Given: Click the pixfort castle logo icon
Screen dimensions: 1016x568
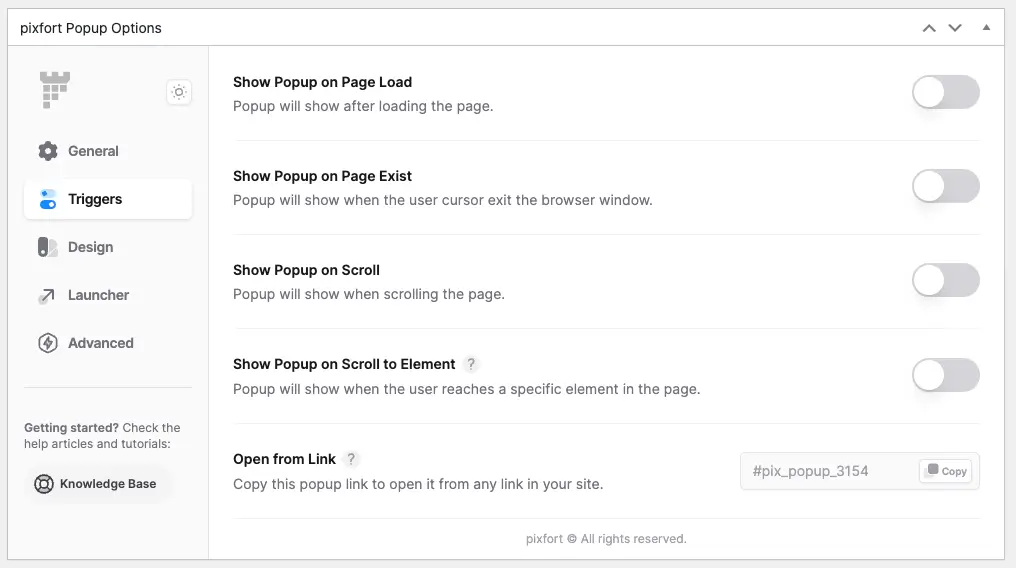Looking at the screenshot, I should pyautogui.click(x=54, y=89).
